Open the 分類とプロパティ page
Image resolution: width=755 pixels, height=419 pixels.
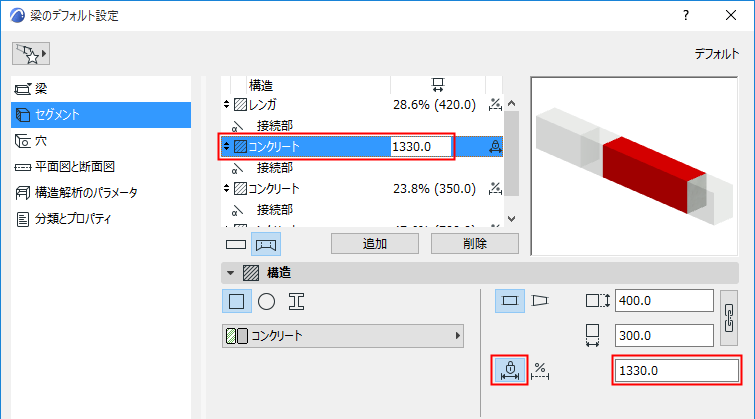(x=101, y=219)
